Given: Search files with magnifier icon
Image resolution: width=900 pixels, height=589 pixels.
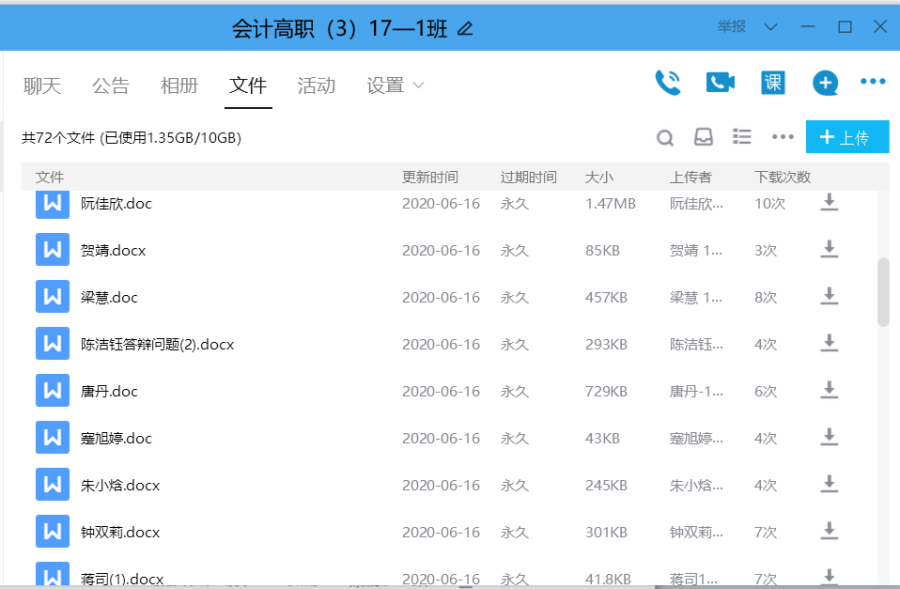Looking at the screenshot, I should click(x=665, y=138).
